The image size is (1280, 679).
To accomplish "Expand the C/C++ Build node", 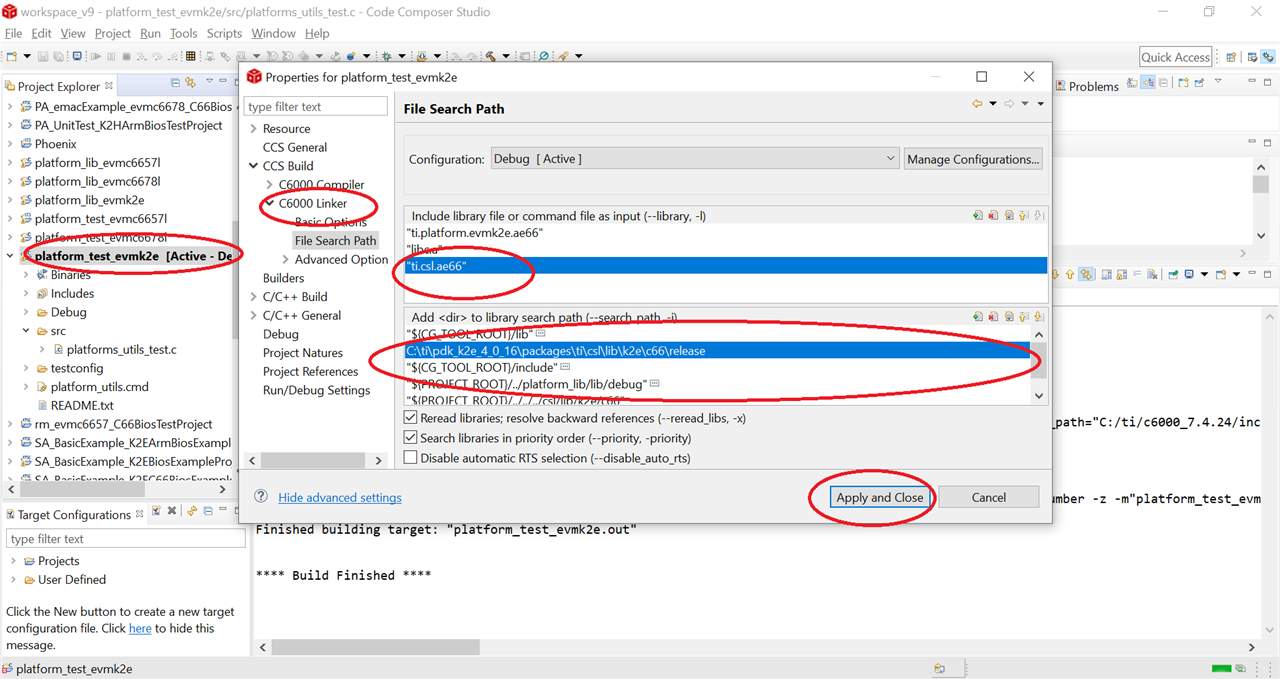I will coord(254,297).
